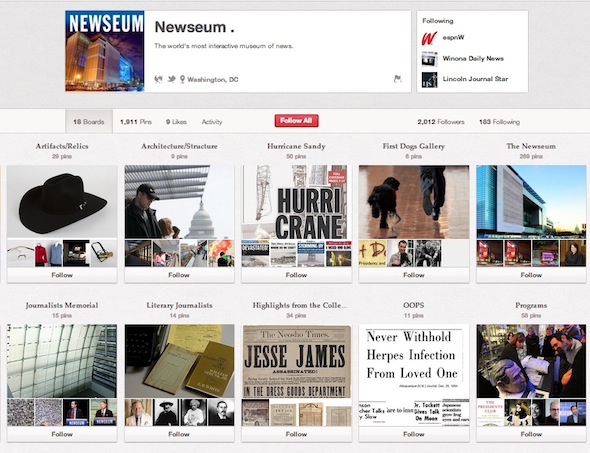Click the '29 pins' count under Artifacts/Relics
This screenshot has width=590, height=453.
point(62,157)
